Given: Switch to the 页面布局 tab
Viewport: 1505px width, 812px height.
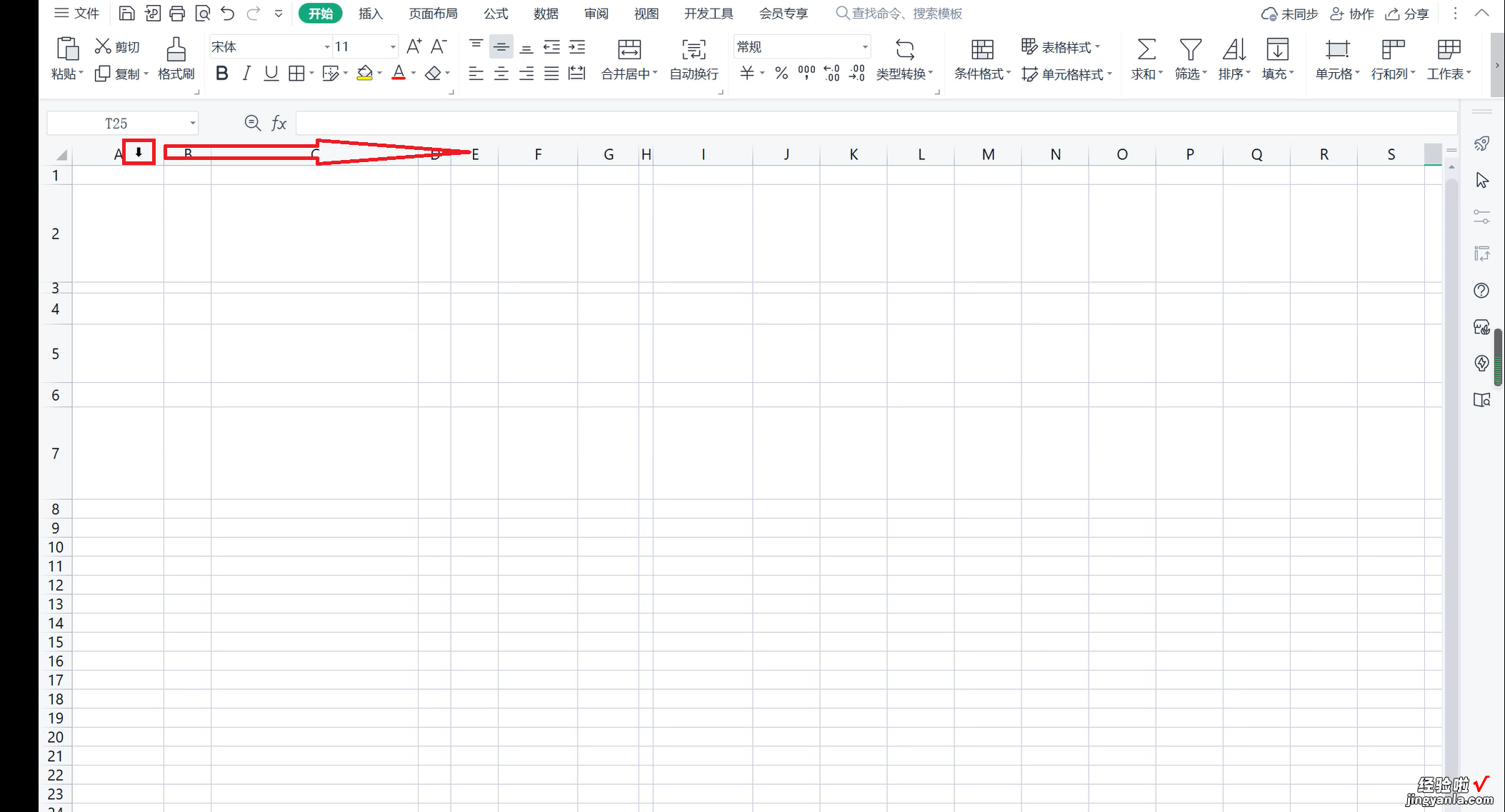Looking at the screenshot, I should click(433, 14).
